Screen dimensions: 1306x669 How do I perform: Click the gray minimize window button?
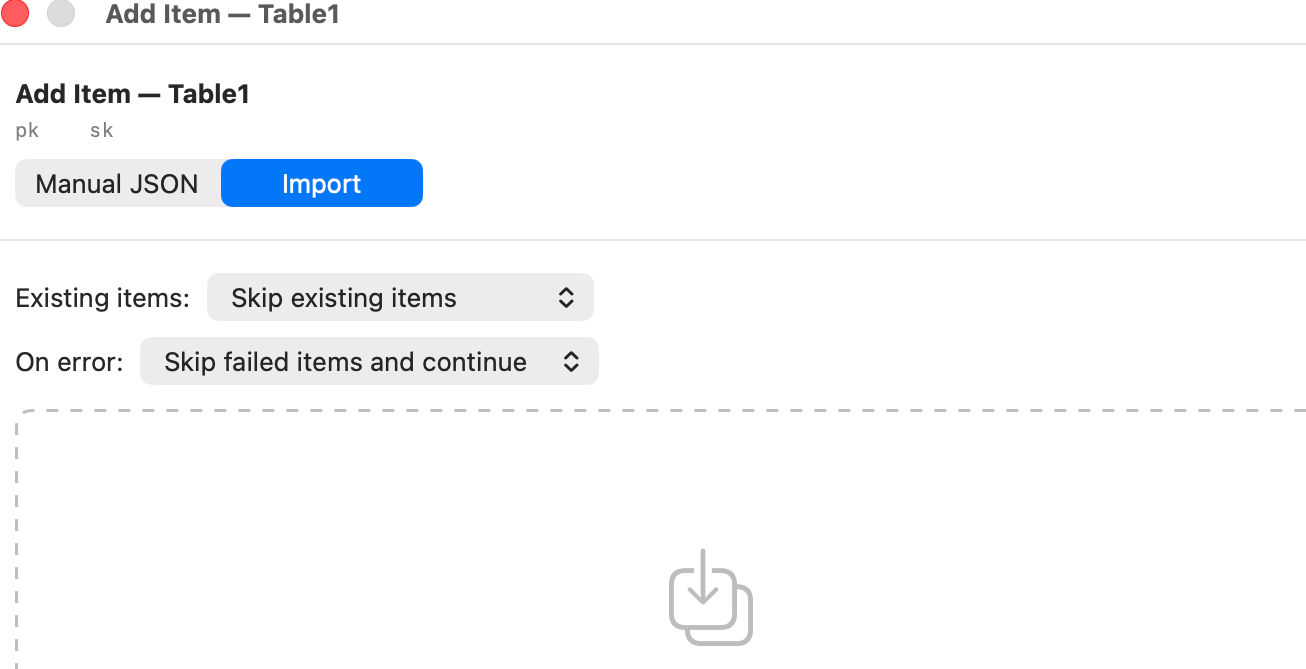62,14
